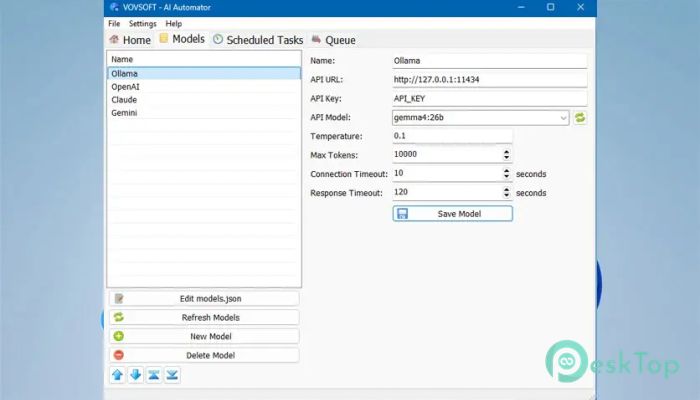Click Edit models.json button

click(x=204, y=299)
